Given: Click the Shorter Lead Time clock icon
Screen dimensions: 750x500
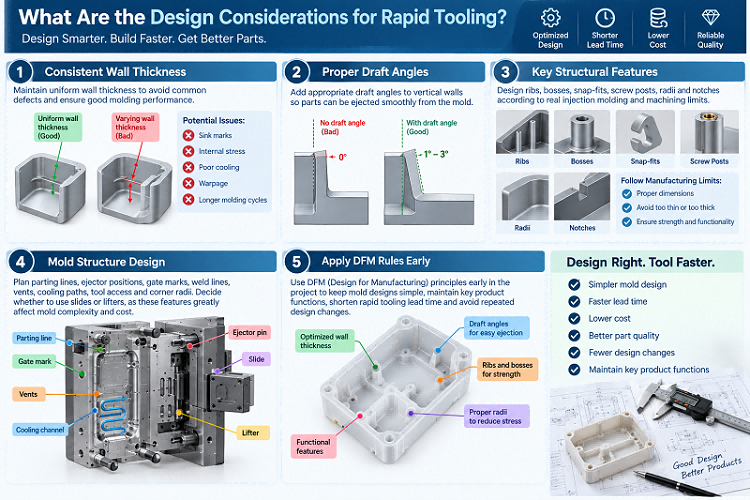Looking at the screenshot, I should click(x=605, y=18).
